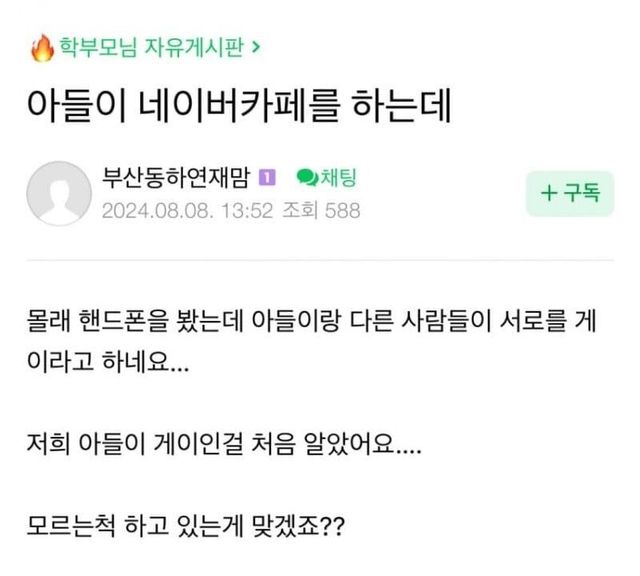Viewport: 640px width, 576px height.
Task: Open the author's gray profile avatar
Action: click(x=58, y=193)
